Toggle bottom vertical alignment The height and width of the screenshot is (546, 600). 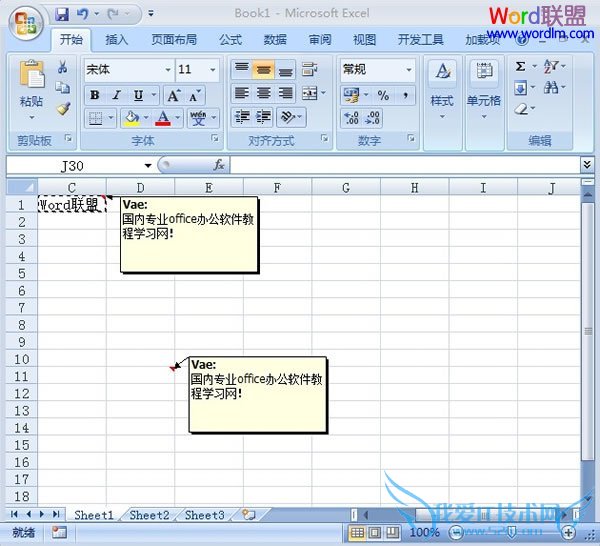click(x=285, y=69)
